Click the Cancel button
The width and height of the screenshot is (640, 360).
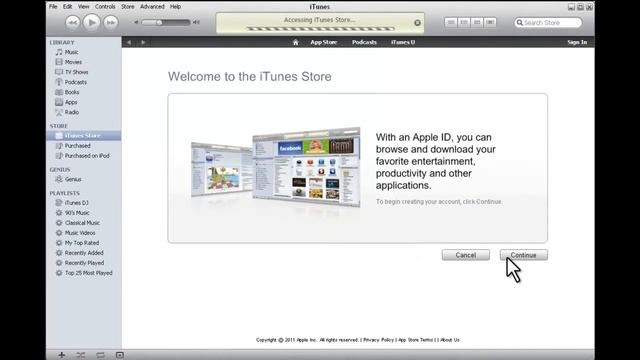pos(466,255)
